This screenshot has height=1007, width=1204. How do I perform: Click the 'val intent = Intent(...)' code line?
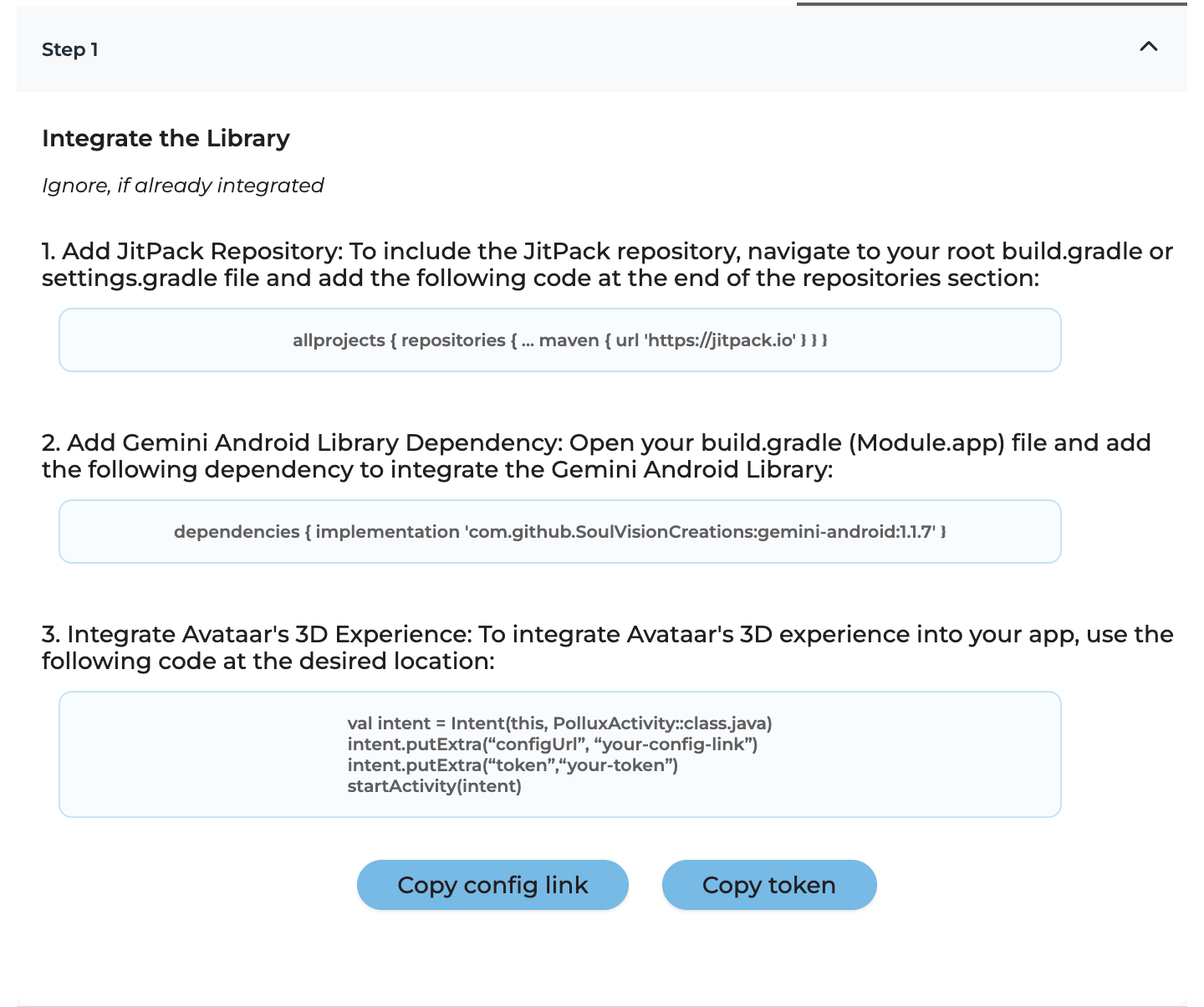[x=559, y=723]
